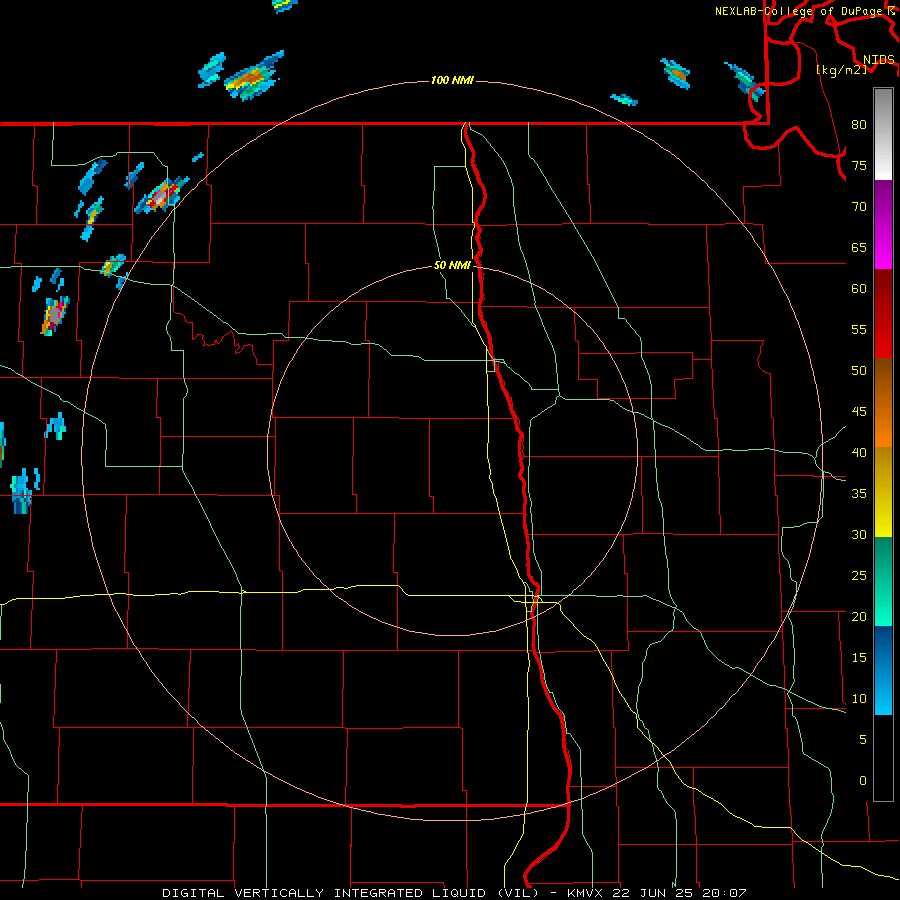This screenshot has width=900, height=900.
Task: Click the '50 NMI' range ring label
Action: (x=452, y=265)
